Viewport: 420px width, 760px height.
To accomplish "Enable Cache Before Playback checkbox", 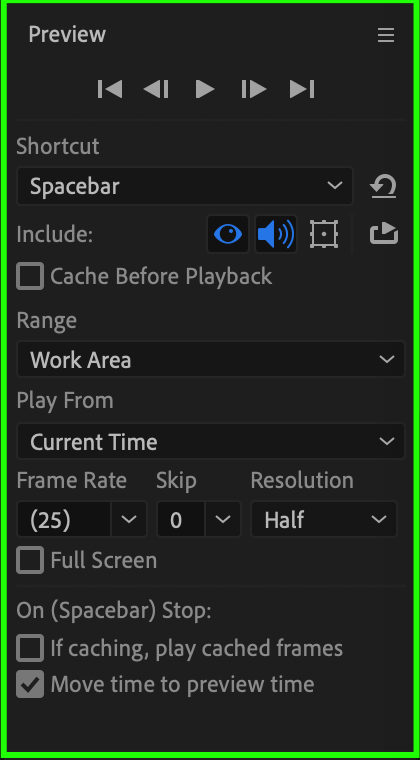I will (30, 276).
